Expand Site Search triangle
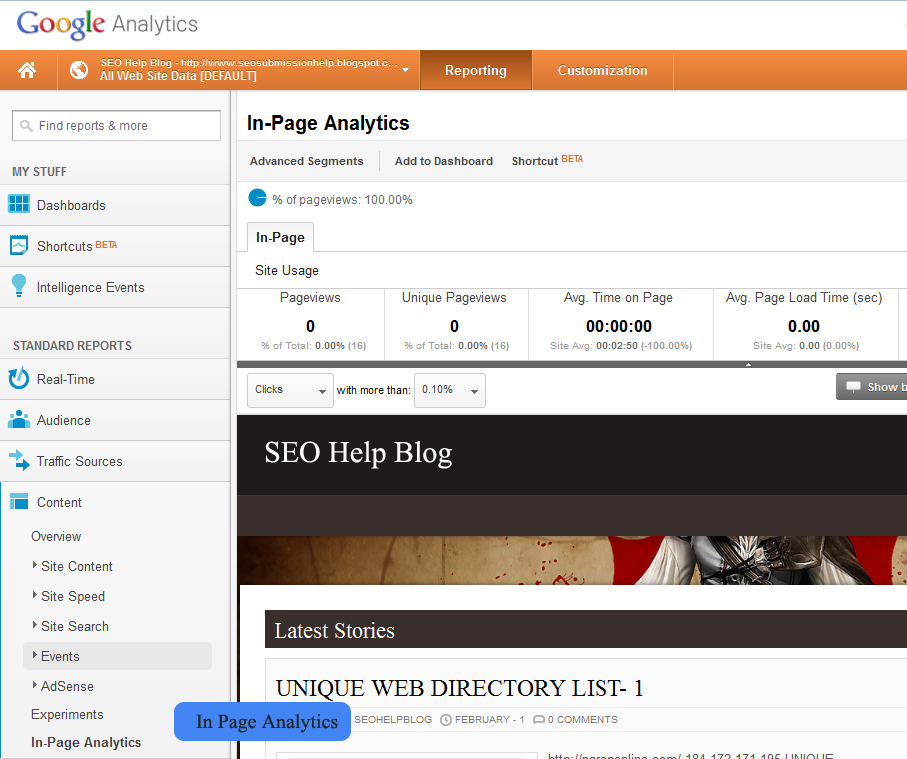This screenshot has width=907, height=759. [35, 625]
